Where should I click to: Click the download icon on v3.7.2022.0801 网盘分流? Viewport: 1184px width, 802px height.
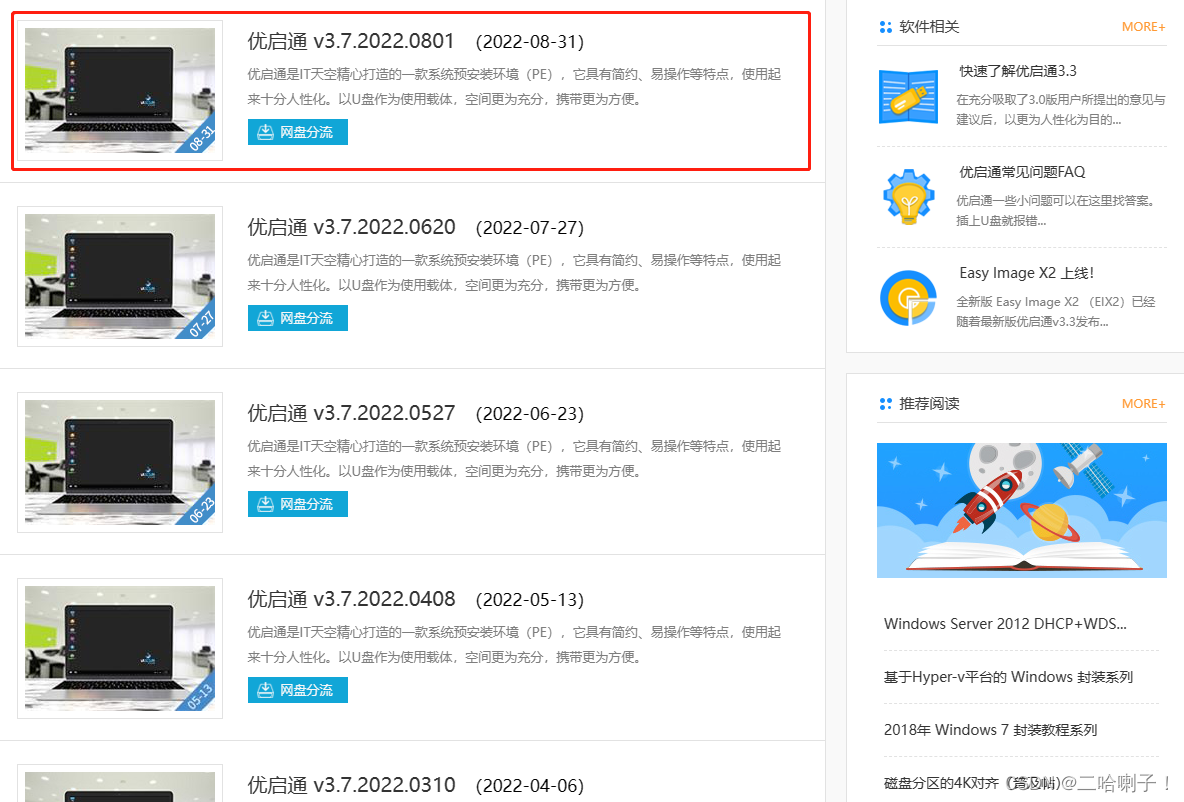(x=265, y=132)
